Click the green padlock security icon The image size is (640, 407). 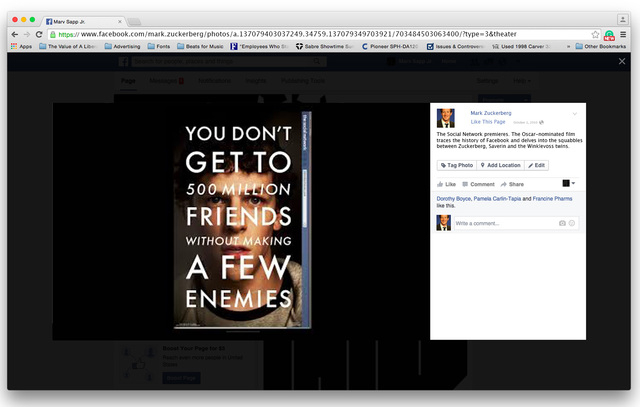(53, 35)
